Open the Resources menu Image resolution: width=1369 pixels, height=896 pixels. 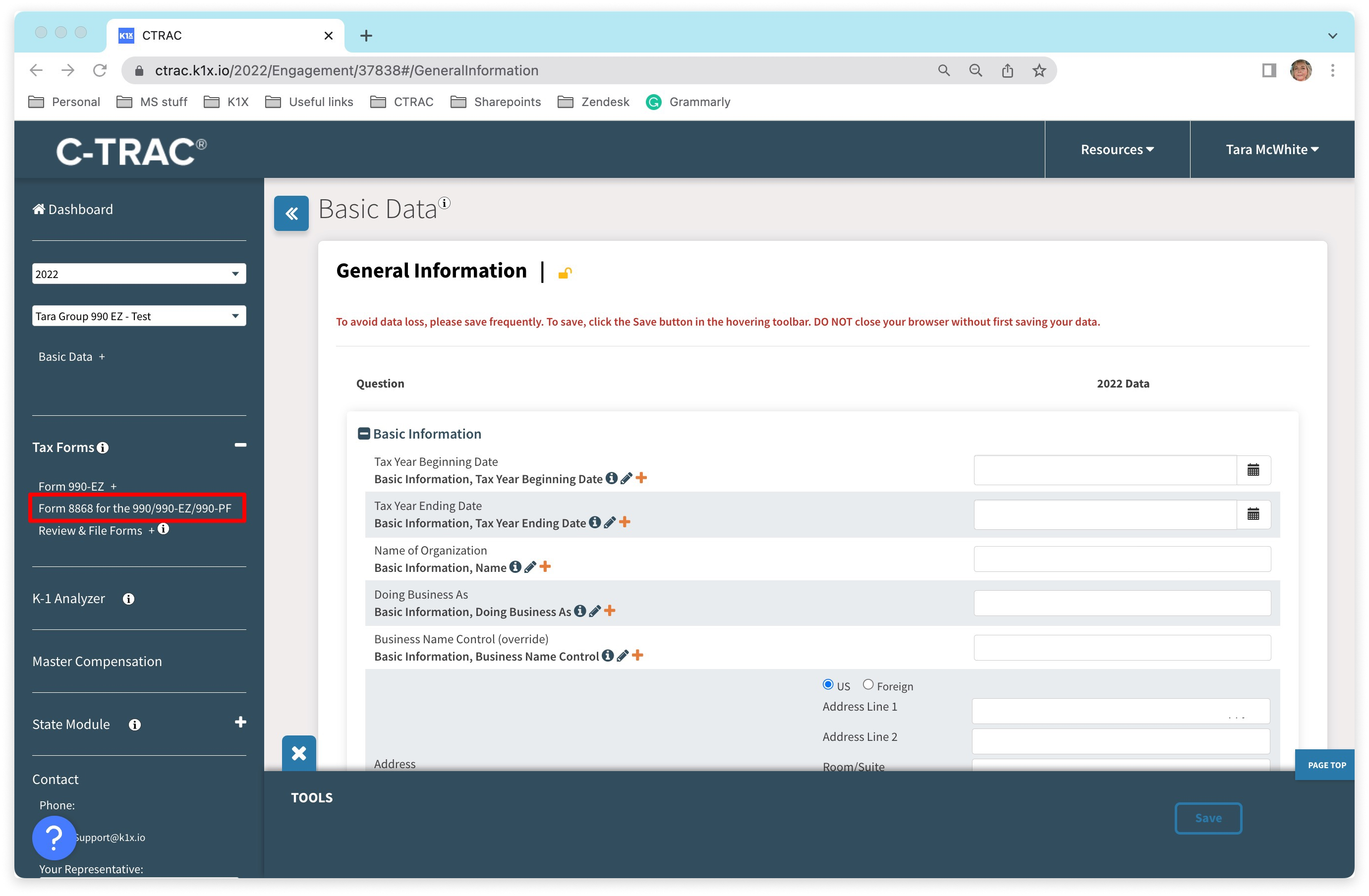(x=1117, y=150)
